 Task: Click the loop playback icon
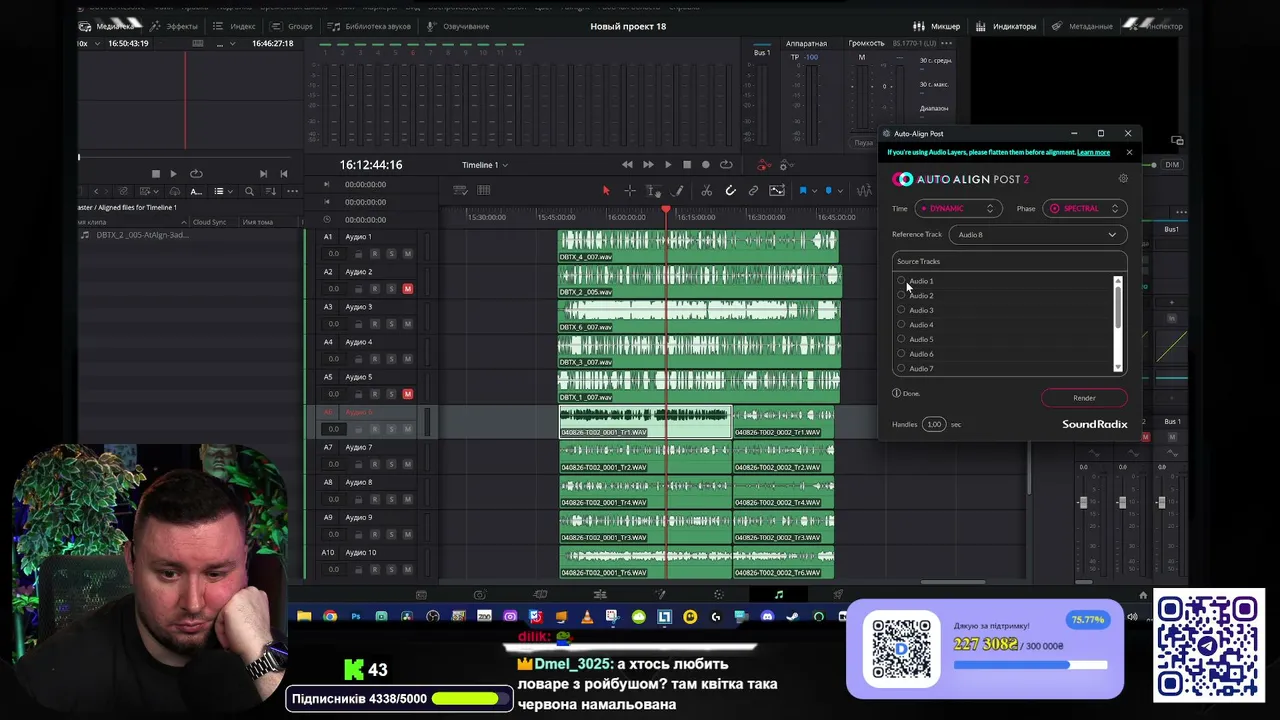click(726, 165)
